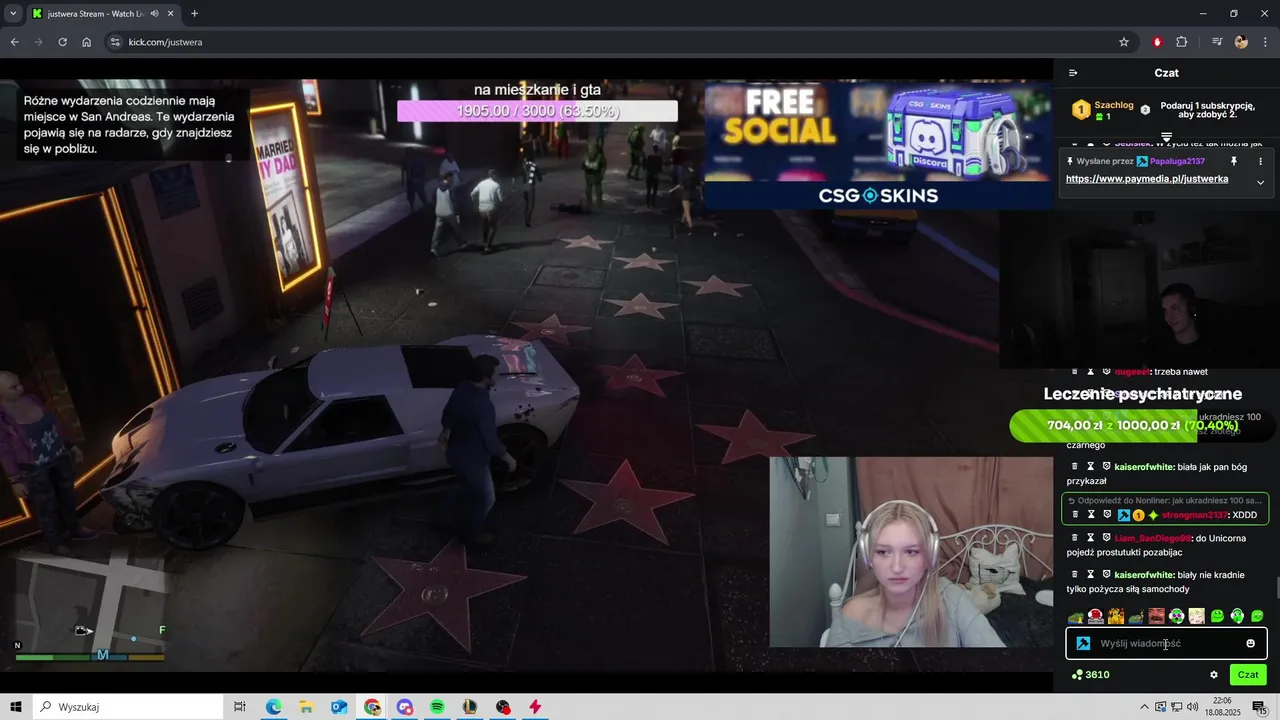This screenshot has width=1280, height=720.
Task: View Szachlog top gifter entry
Action: (1103, 110)
